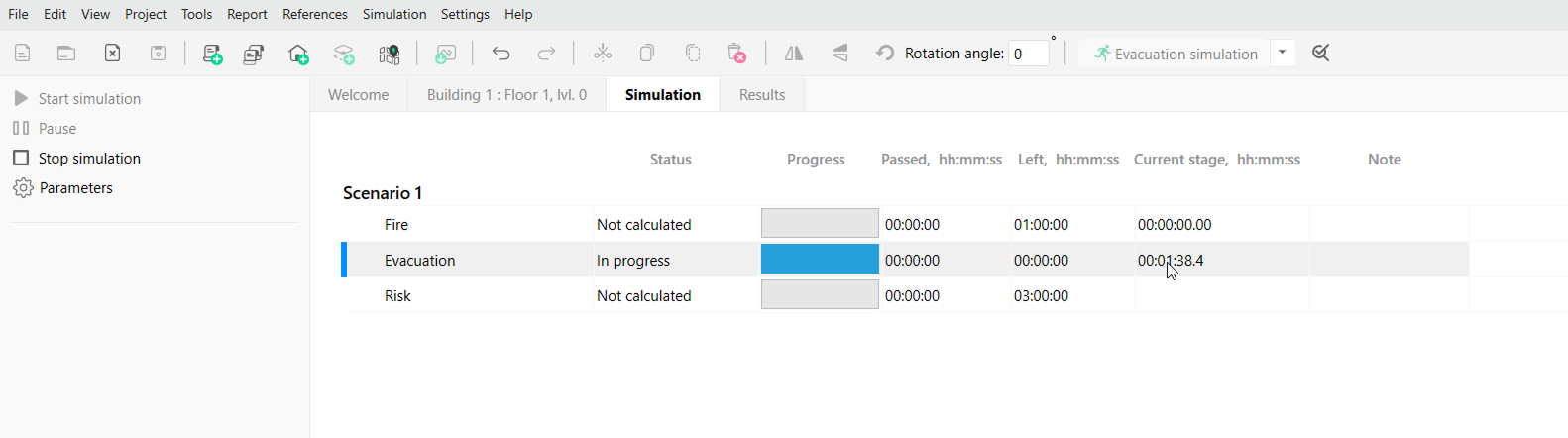Click the Undo arrow icon
1568x438 pixels.
[x=502, y=54]
